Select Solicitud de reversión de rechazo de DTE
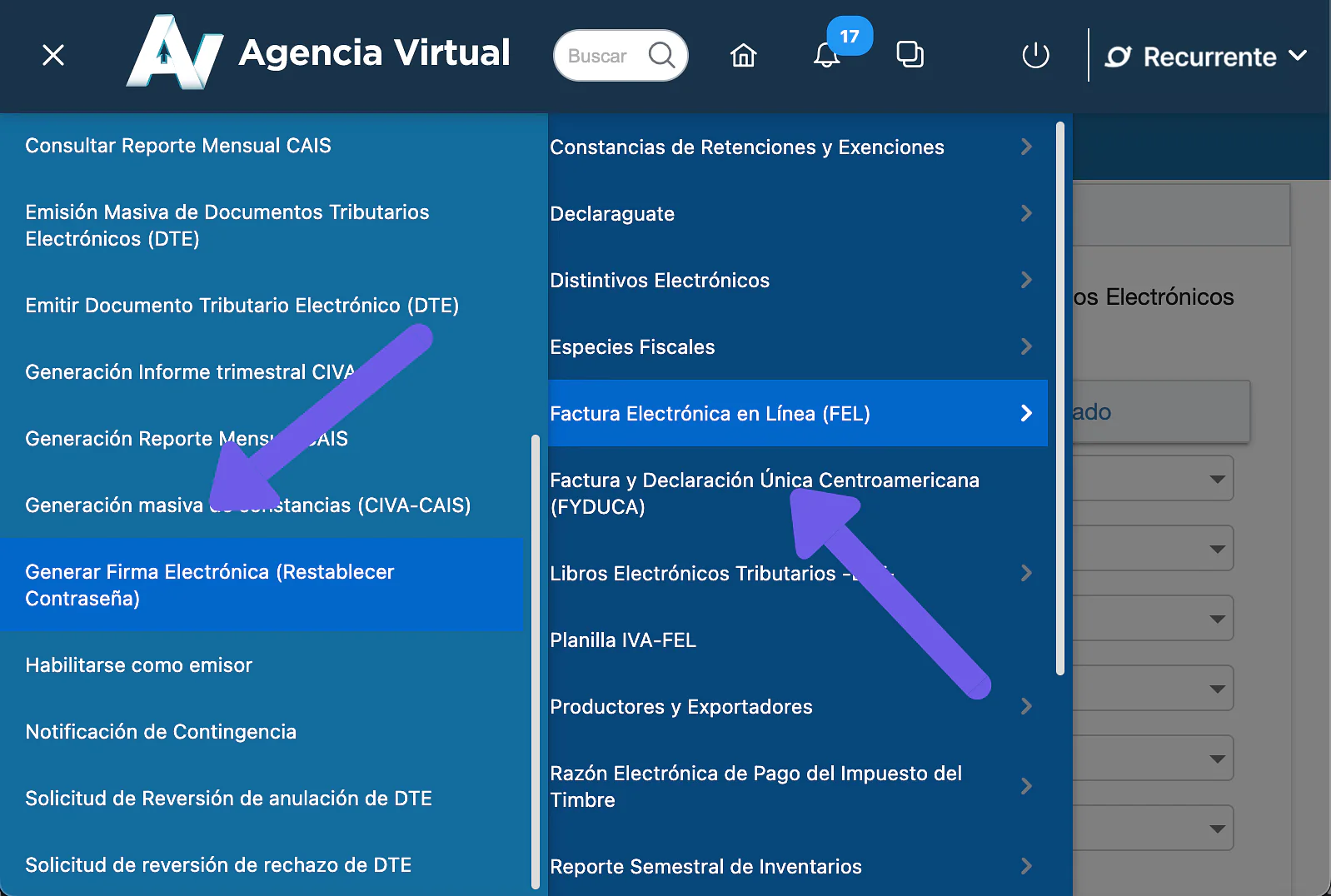This screenshot has height=896, width=1331. (218, 865)
